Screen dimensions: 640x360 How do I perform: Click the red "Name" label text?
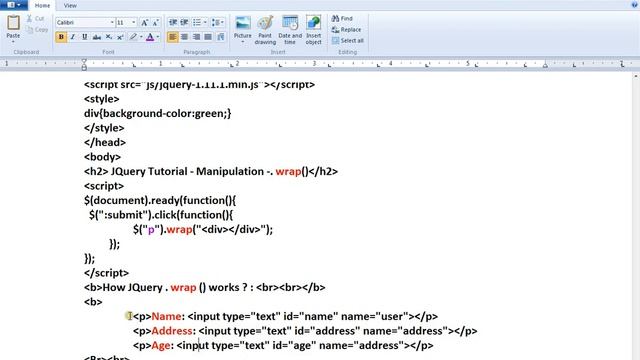click(x=167, y=316)
